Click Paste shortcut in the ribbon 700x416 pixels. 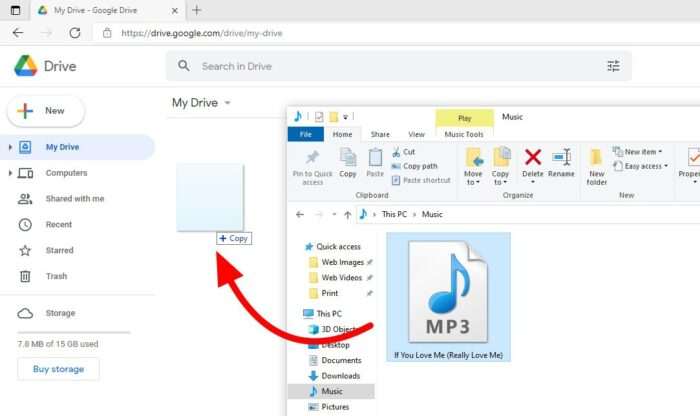click(x=421, y=180)
